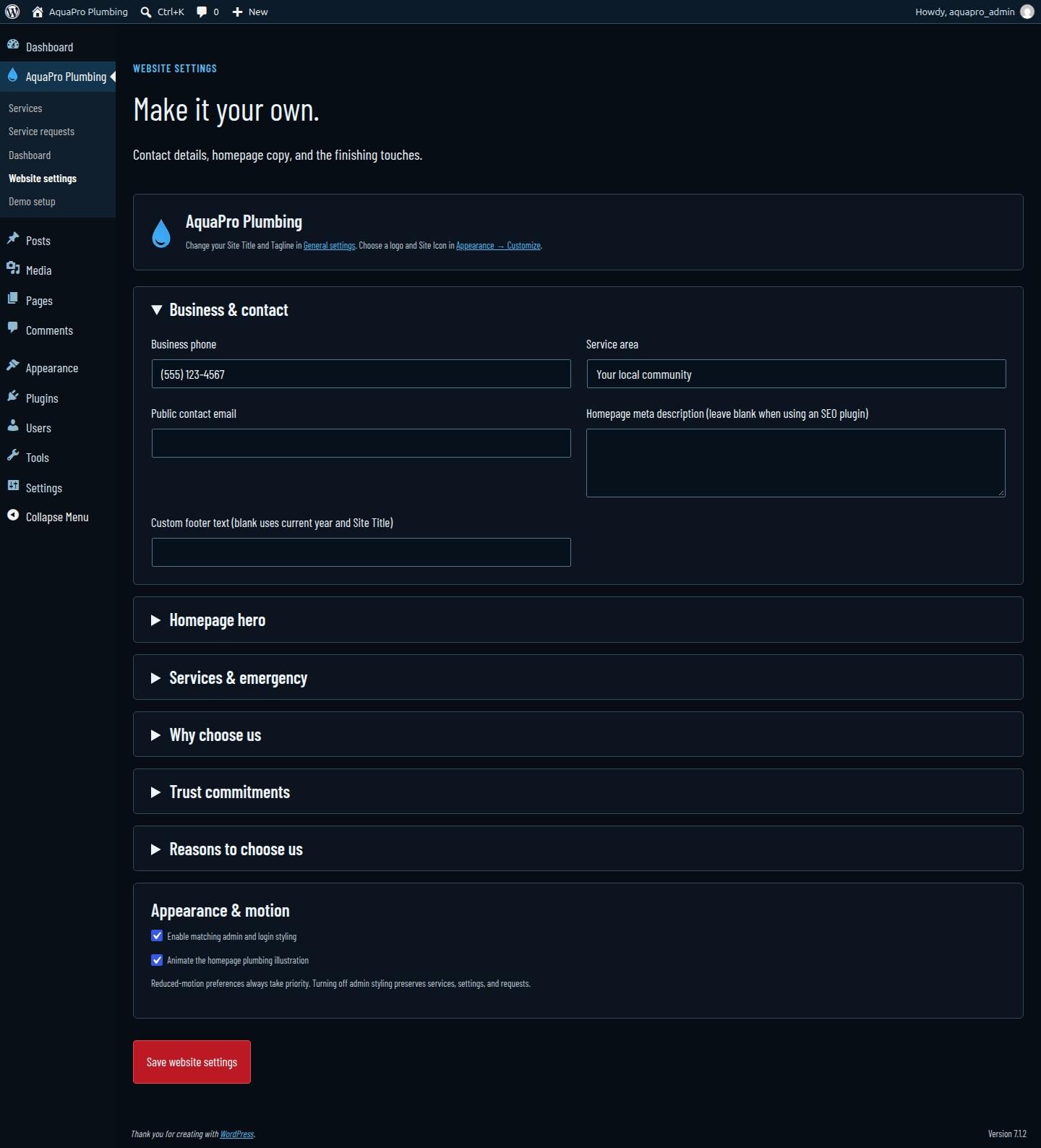Click the Comments icon in sidebar

tap(13, 329)
